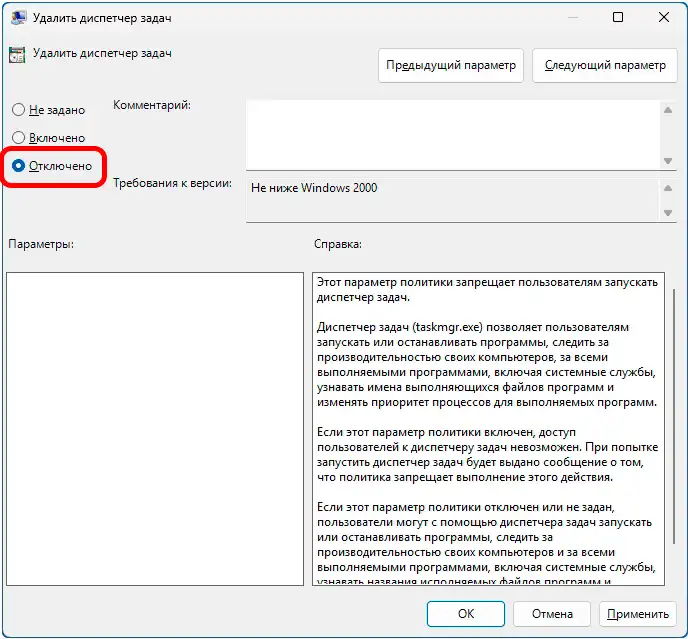Click 'Предыдущий параметр' button
This screenshot has height=639, width=688.
pos(451,65)
